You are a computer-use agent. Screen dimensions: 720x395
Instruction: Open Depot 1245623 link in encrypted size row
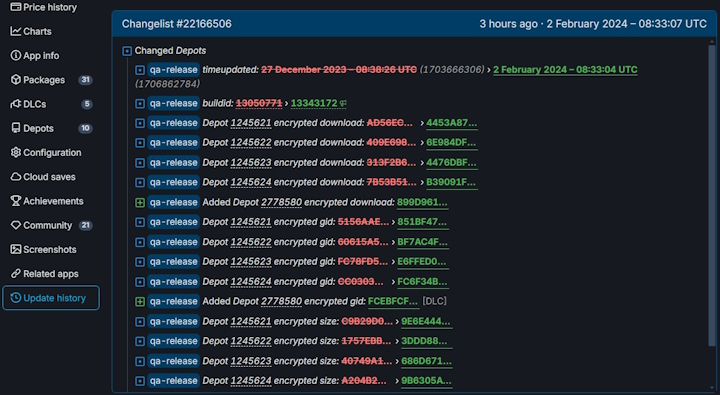point(251,361)
